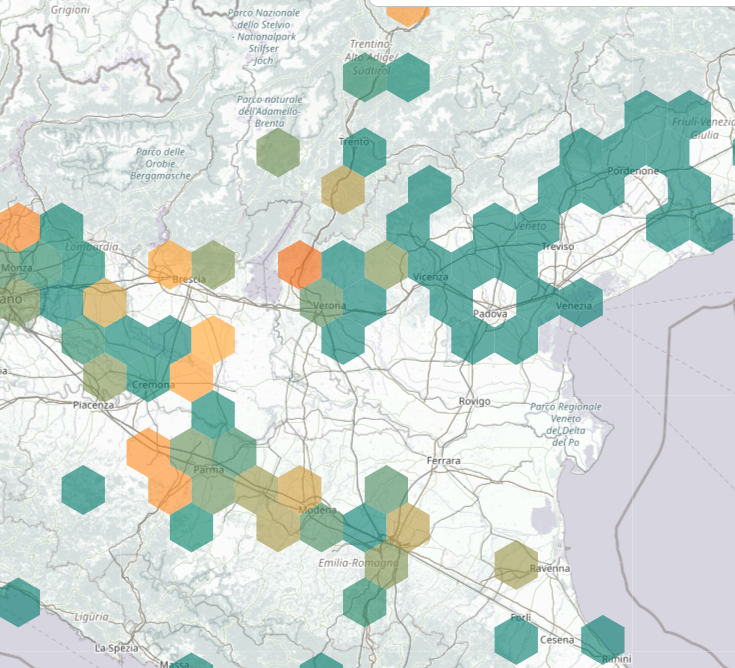Click the teal hexagon near Rimini
Image resolution: width=735 pixels, height=668 pixels.
[x=603, y=640]
